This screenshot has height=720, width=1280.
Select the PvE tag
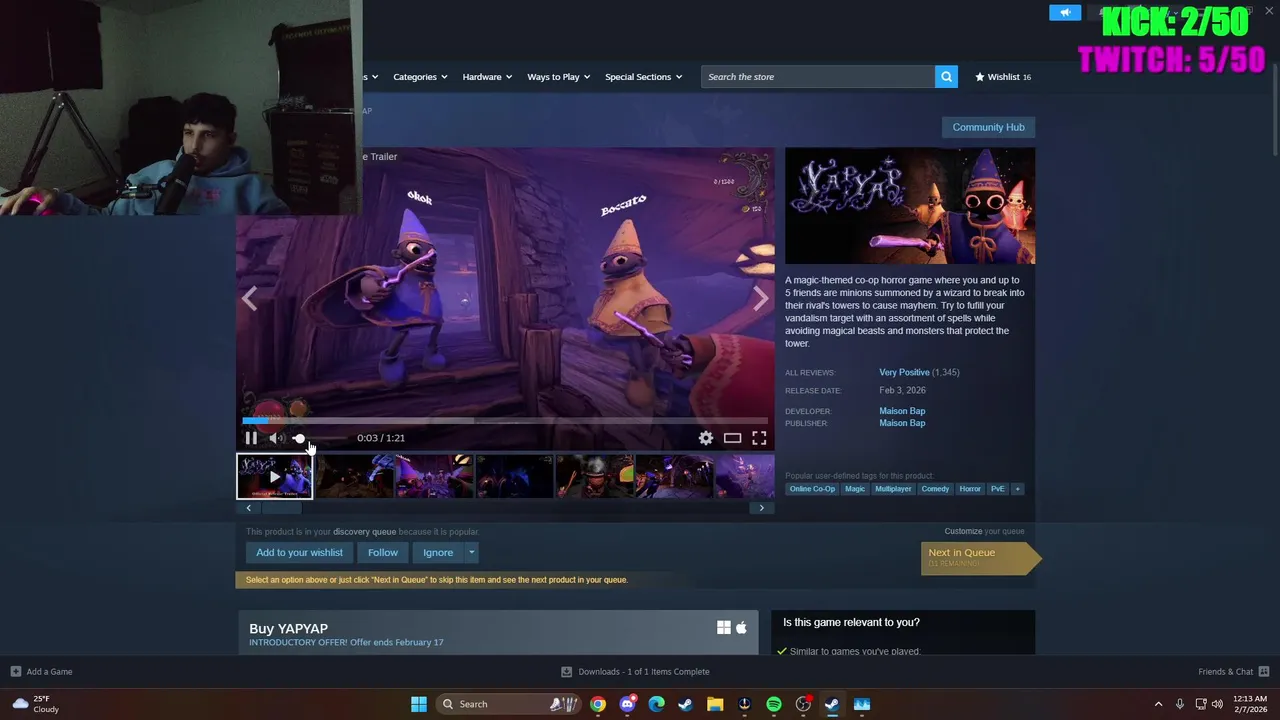tap(997, 489)
